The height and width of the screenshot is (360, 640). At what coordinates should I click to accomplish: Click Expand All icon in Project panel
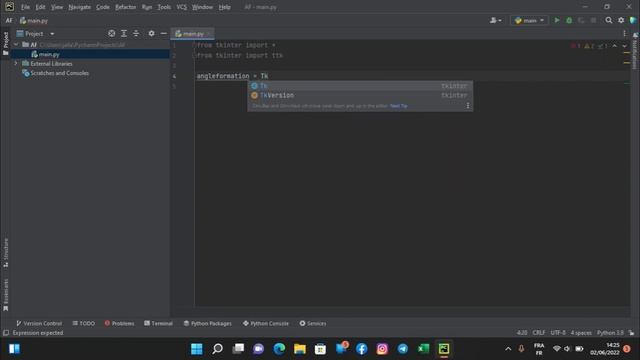(x=124, y=33)
